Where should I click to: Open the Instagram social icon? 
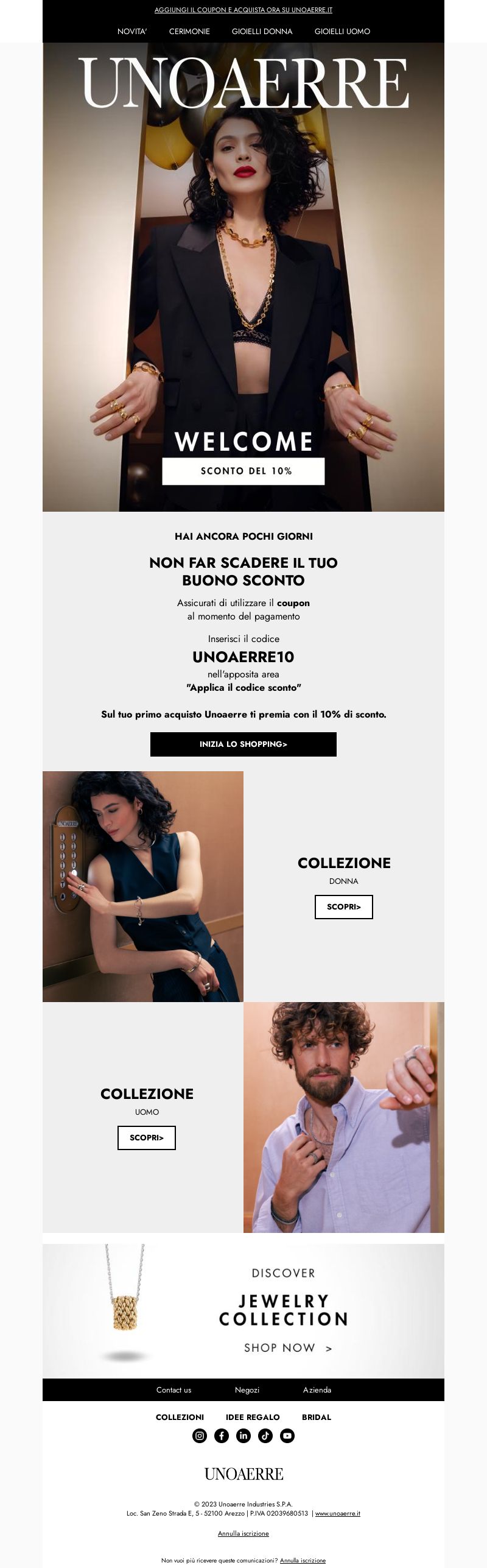coord(200,1436)
